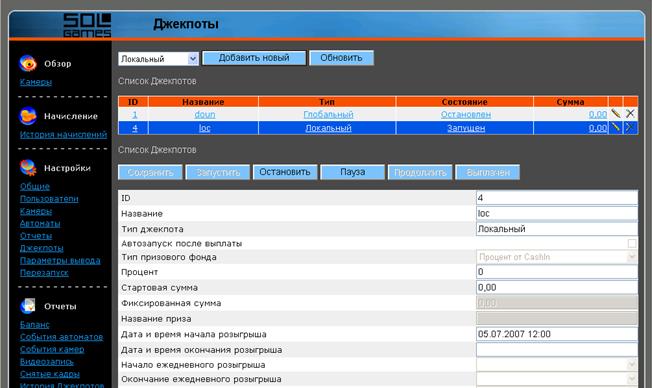Click loc jackpot name link
The height and width of the screenshot is (388, 652).
[205, 128]
